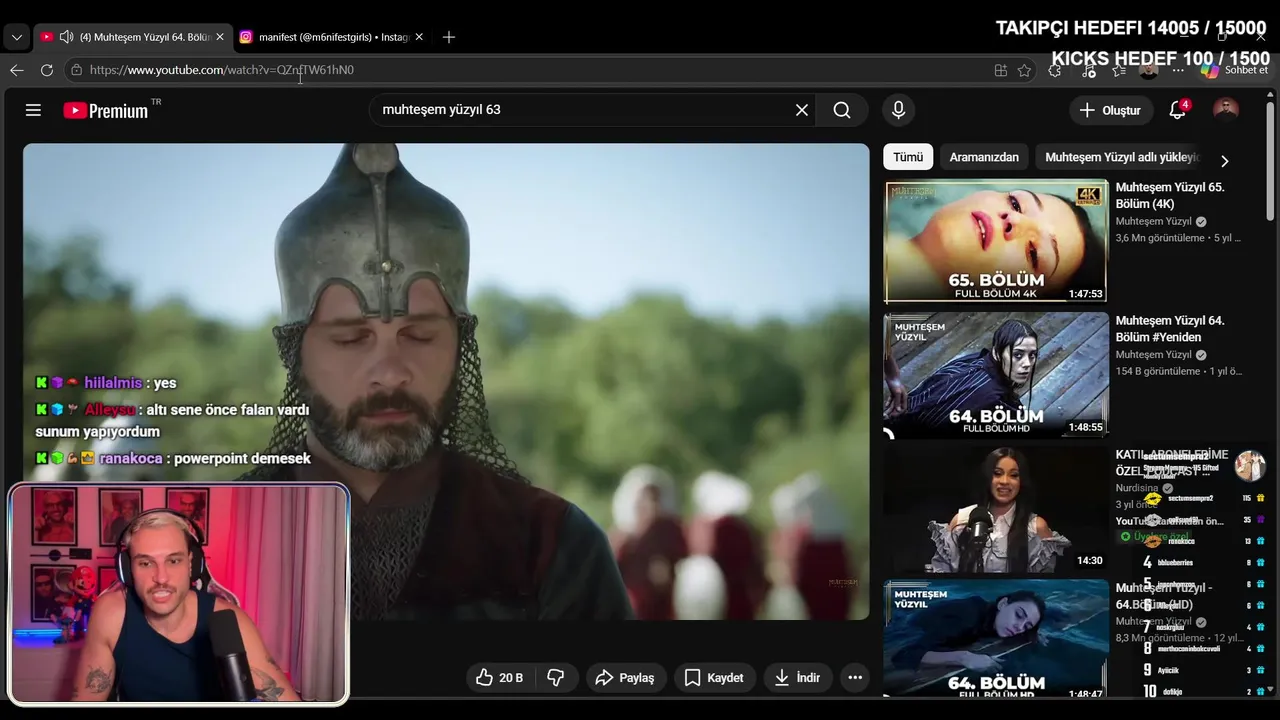Reload the page with the refresh icon
This screenshot has height=720, width=1280.
pyautogui.click(x=46, y=70)
